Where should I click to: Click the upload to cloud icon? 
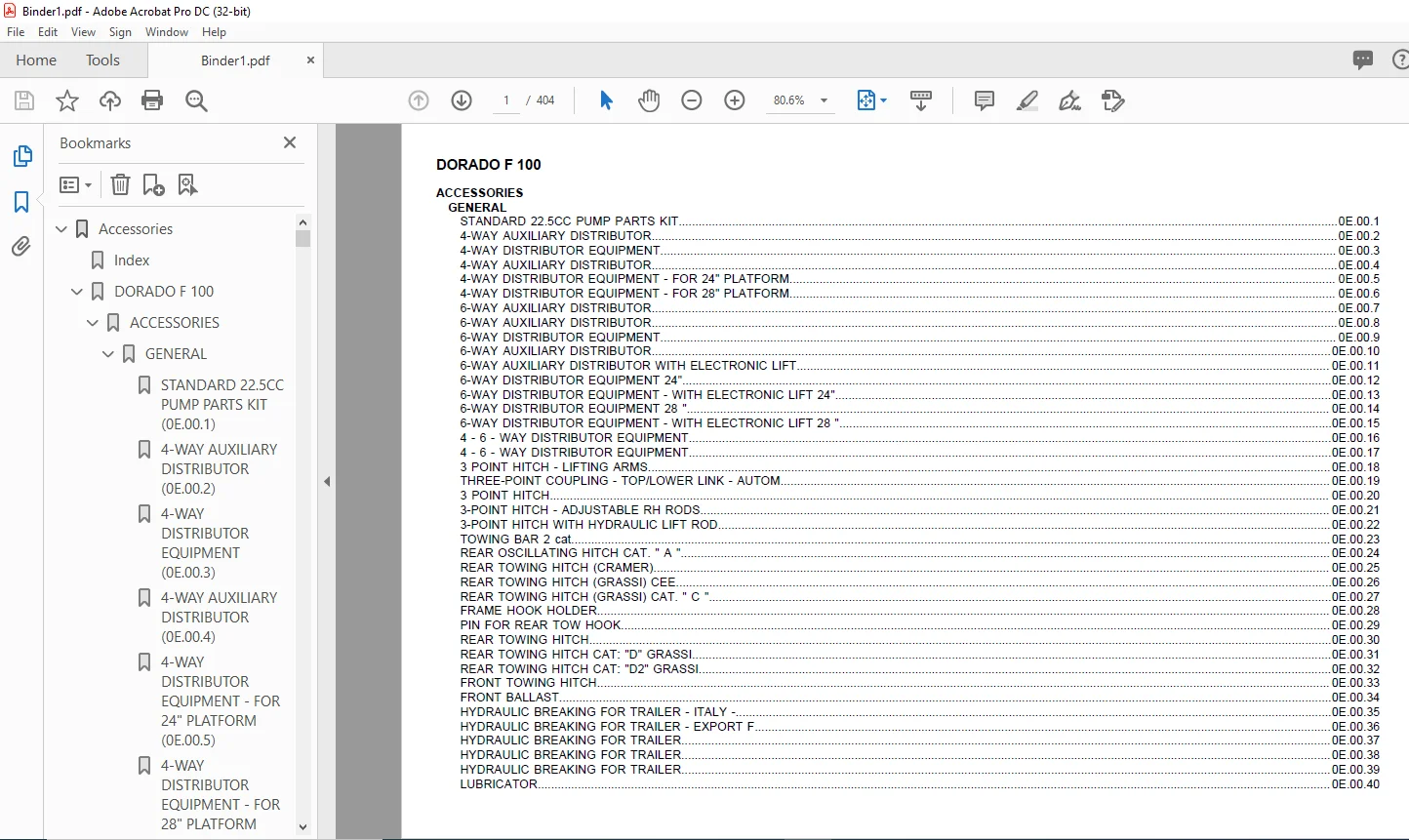pyautogui.click(x=110, y=100)
